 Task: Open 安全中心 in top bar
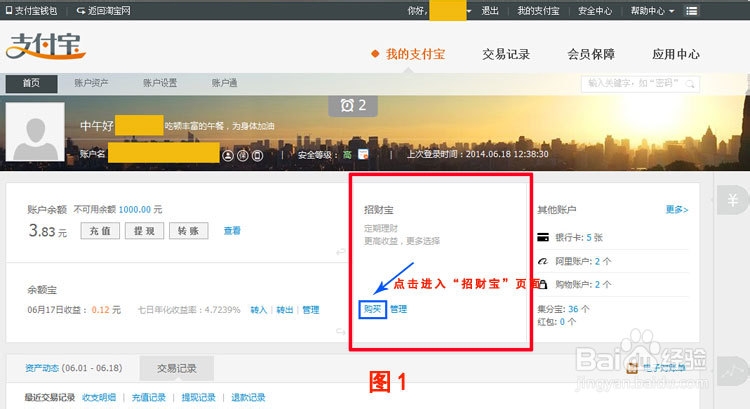tap(595, 11)
